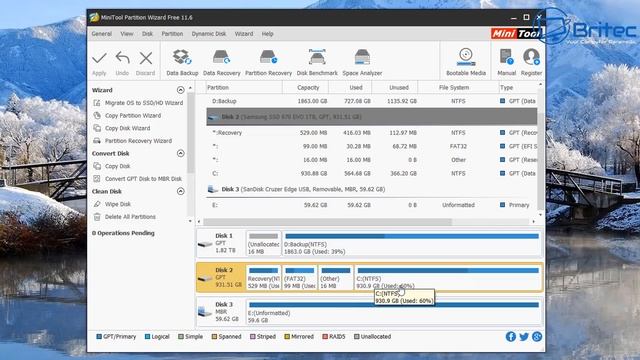Sort by the Capacity column header
Image resolution: width=640 pixels, height=360 pixels.
305,87
